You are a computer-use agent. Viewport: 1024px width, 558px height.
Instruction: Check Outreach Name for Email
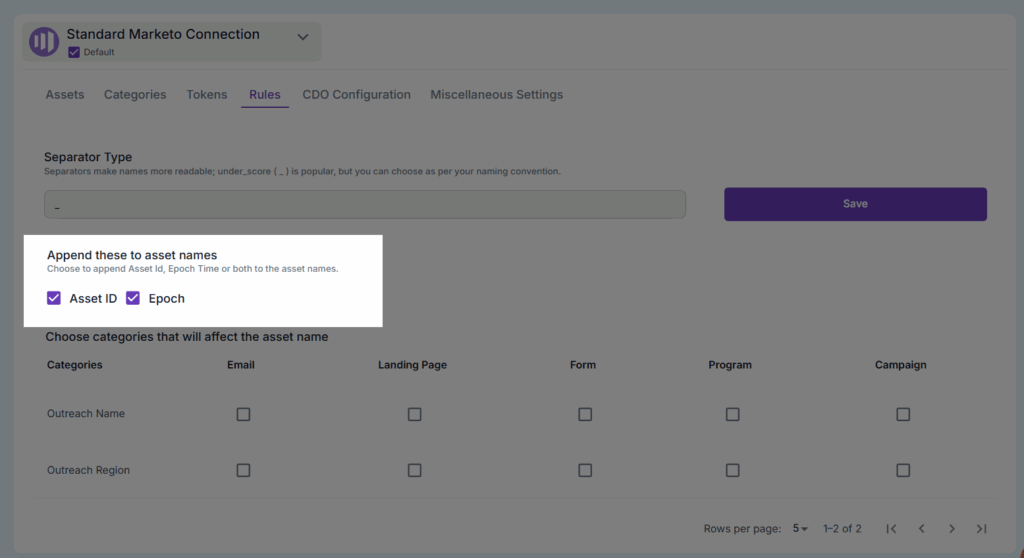[x=243, y=414]
